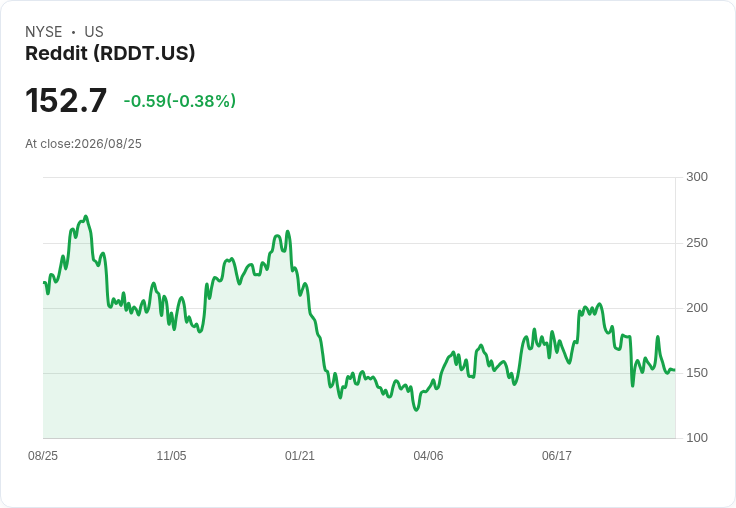This screenshot has width=736, height=508.
Task: Click the At close 2026/08/25 timestamp
Action: (x=84, y=144)
